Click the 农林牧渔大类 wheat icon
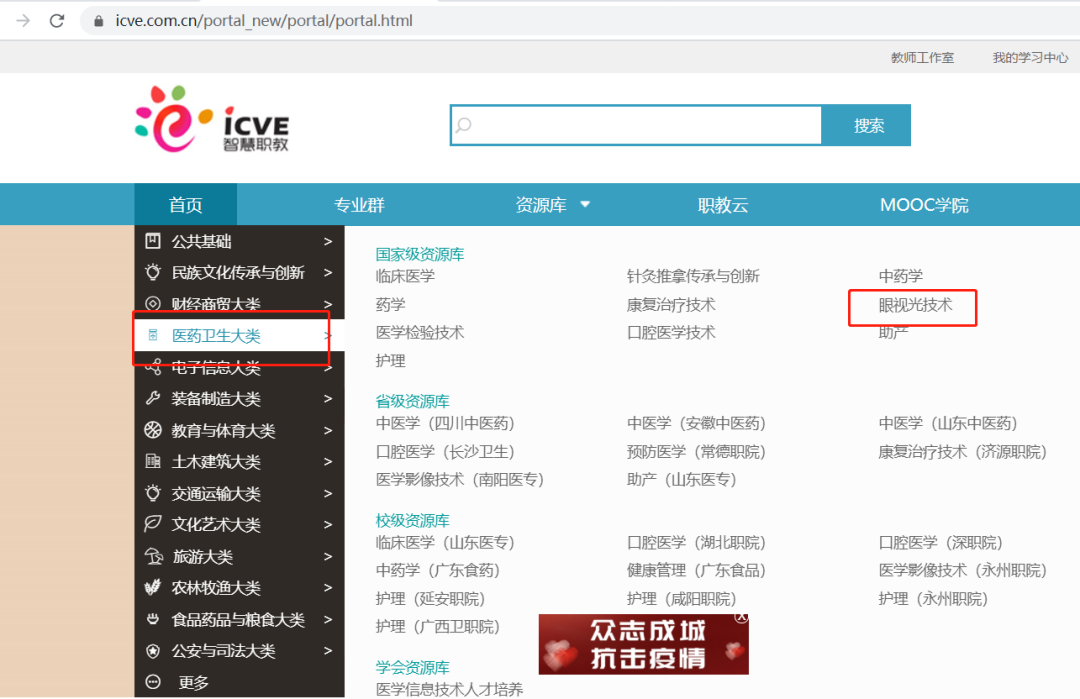This screenshot has width=1080, height=699. click(x=153, y=588)
